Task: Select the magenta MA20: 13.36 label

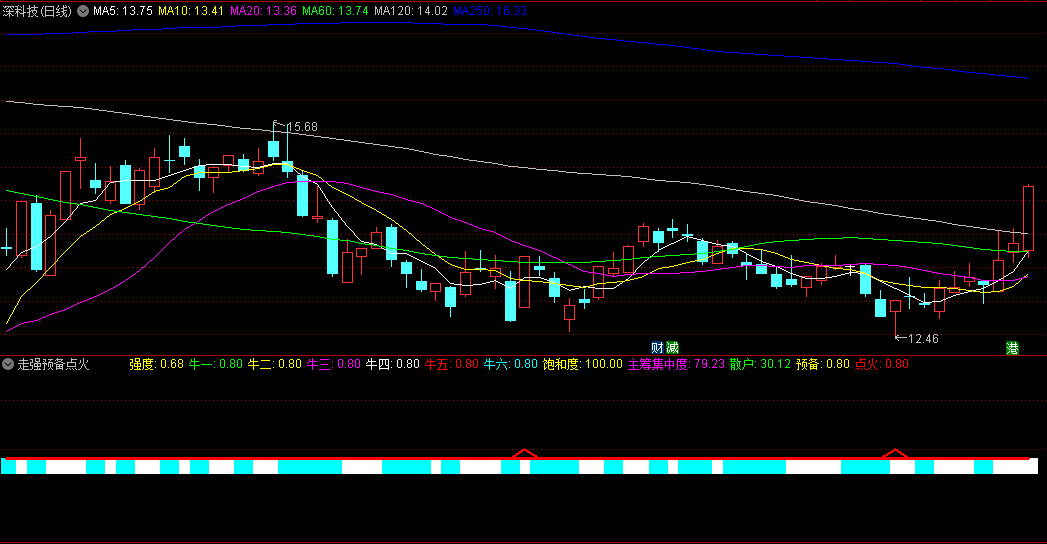Action: pos(263,11)
